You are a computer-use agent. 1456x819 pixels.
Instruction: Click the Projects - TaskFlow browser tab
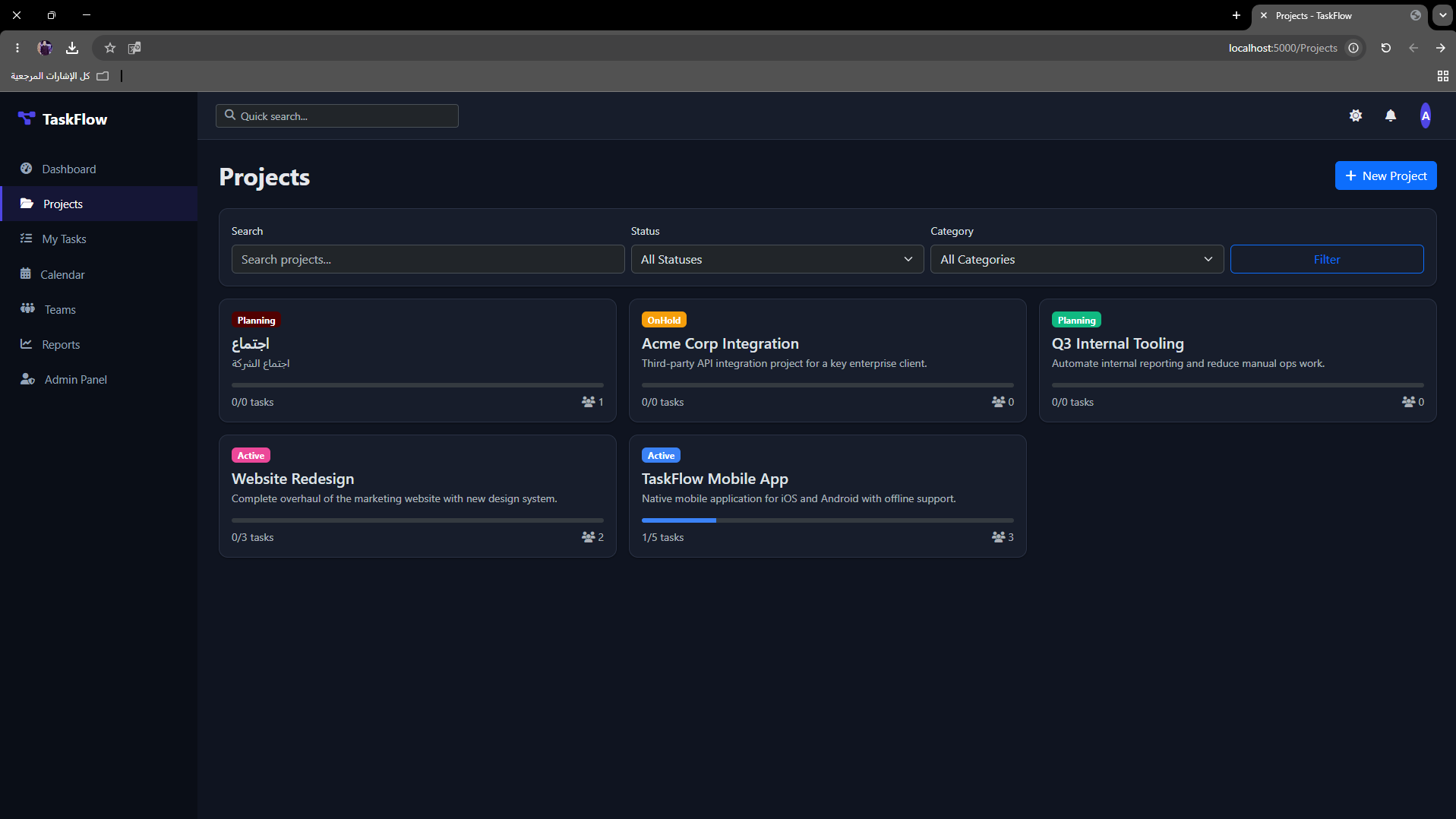click(1341, 15)
